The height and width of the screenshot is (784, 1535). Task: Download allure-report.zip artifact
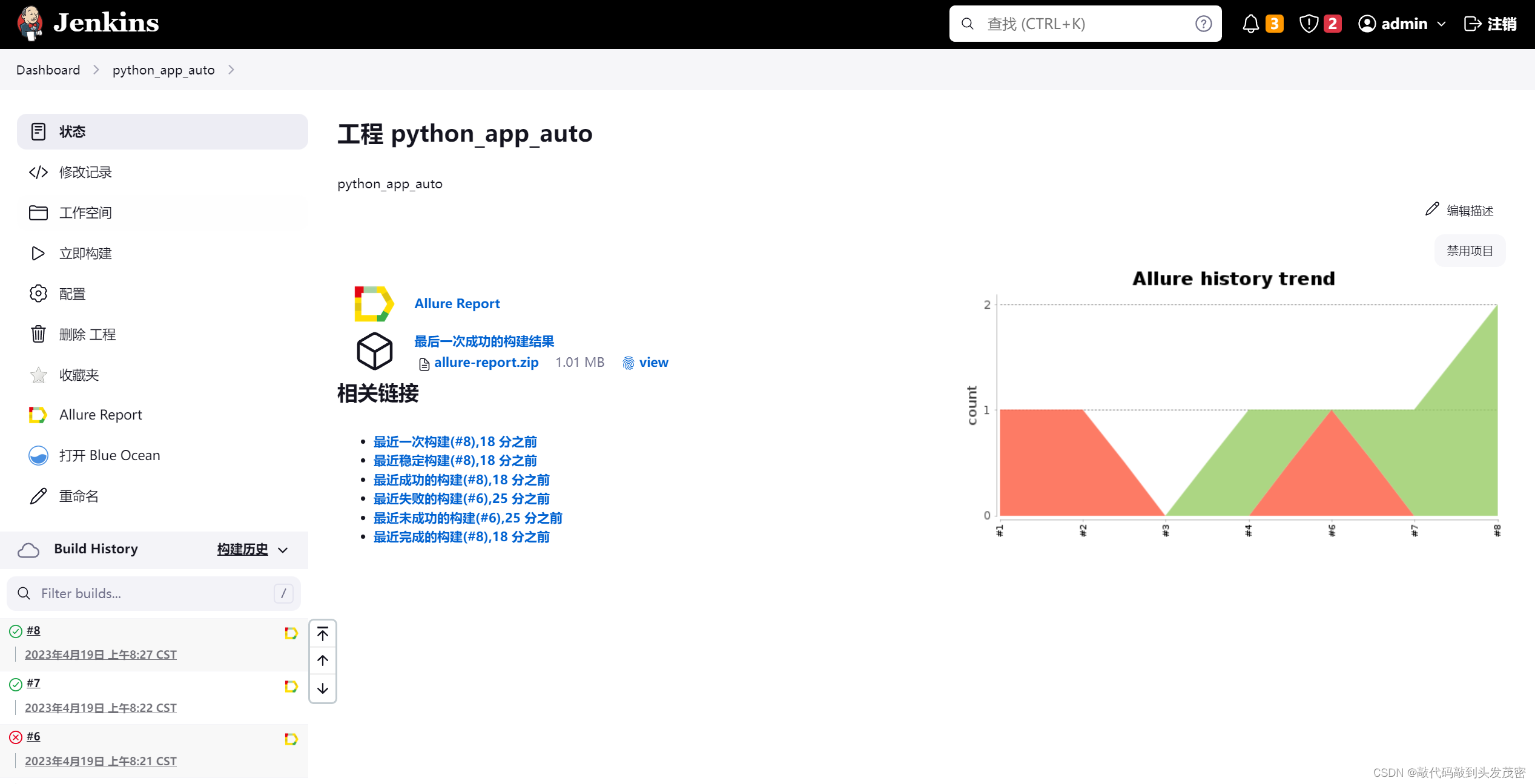point(486,362)
